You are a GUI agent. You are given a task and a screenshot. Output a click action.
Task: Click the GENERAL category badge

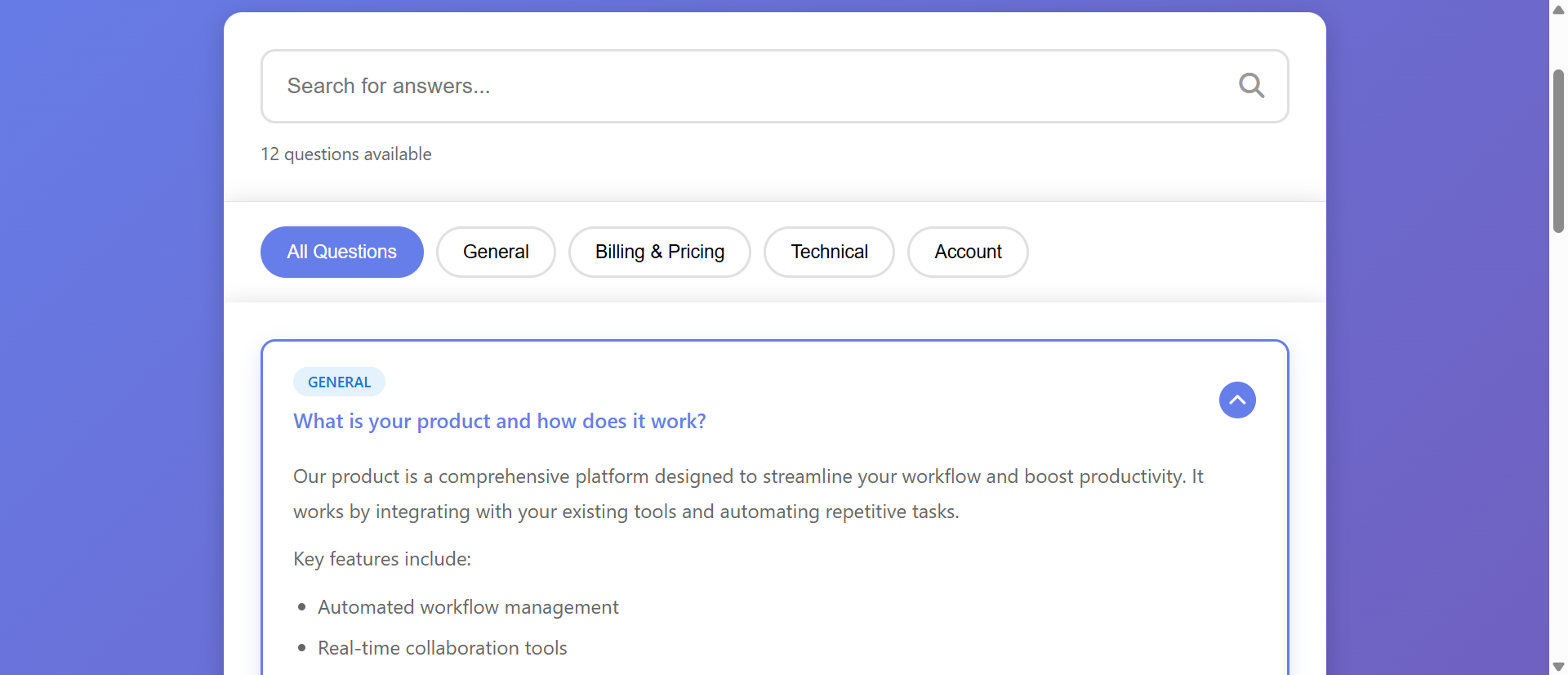339,382
